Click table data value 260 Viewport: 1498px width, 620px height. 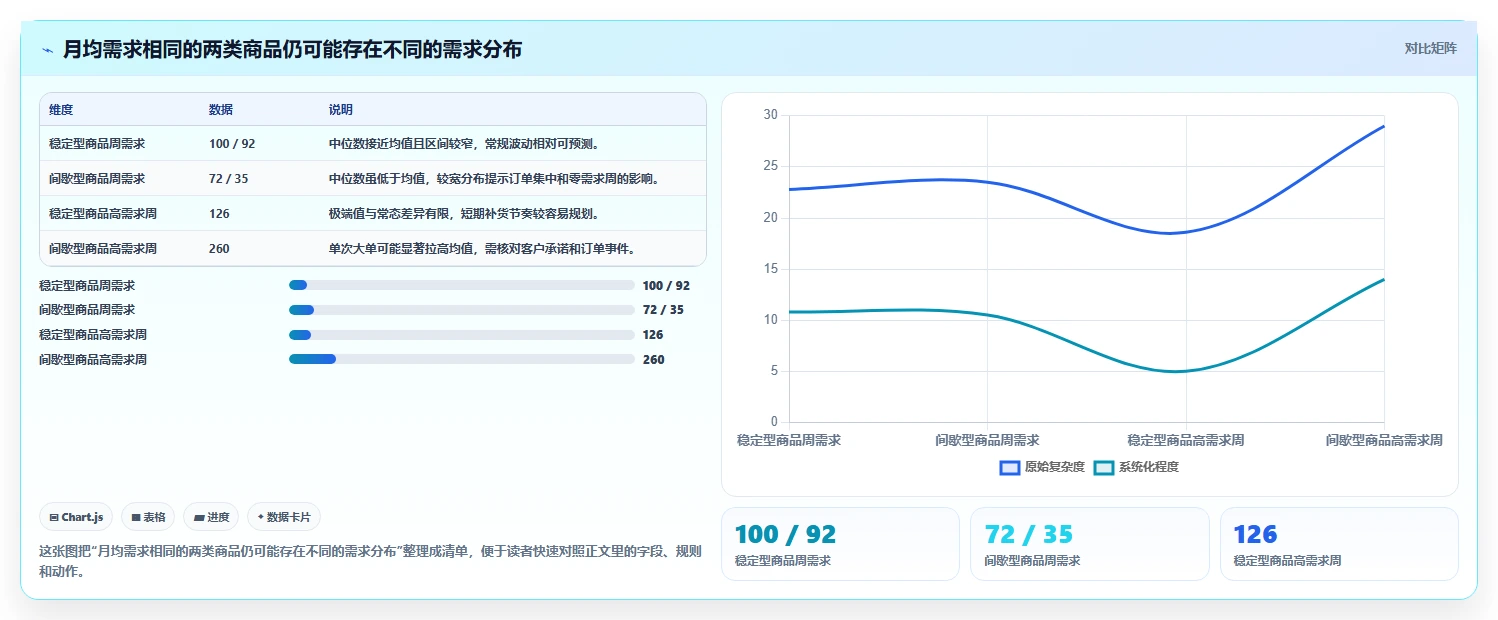click(x=220, y=249)
